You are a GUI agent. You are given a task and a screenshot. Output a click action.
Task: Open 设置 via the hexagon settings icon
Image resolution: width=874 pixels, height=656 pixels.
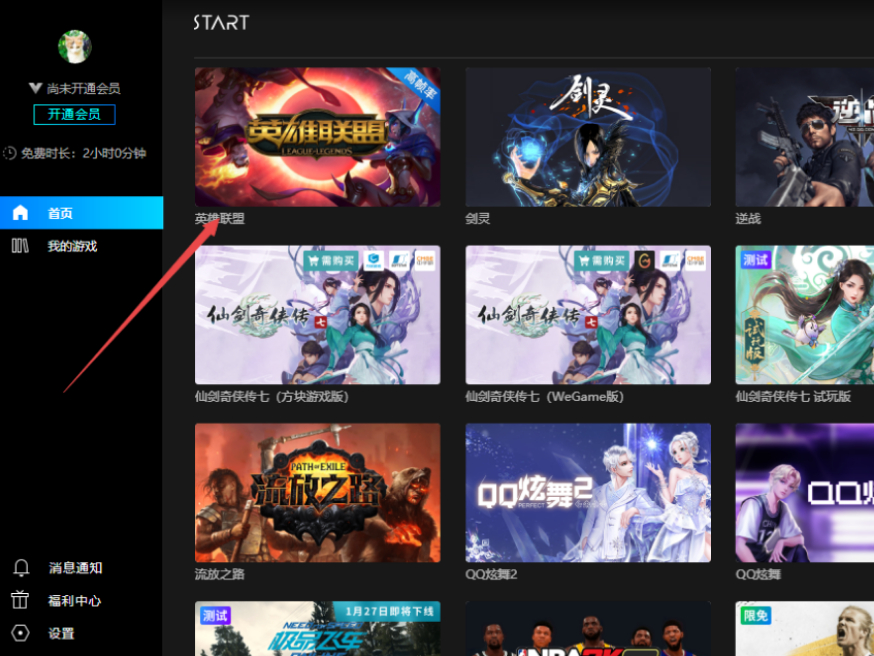pos(20,633)
